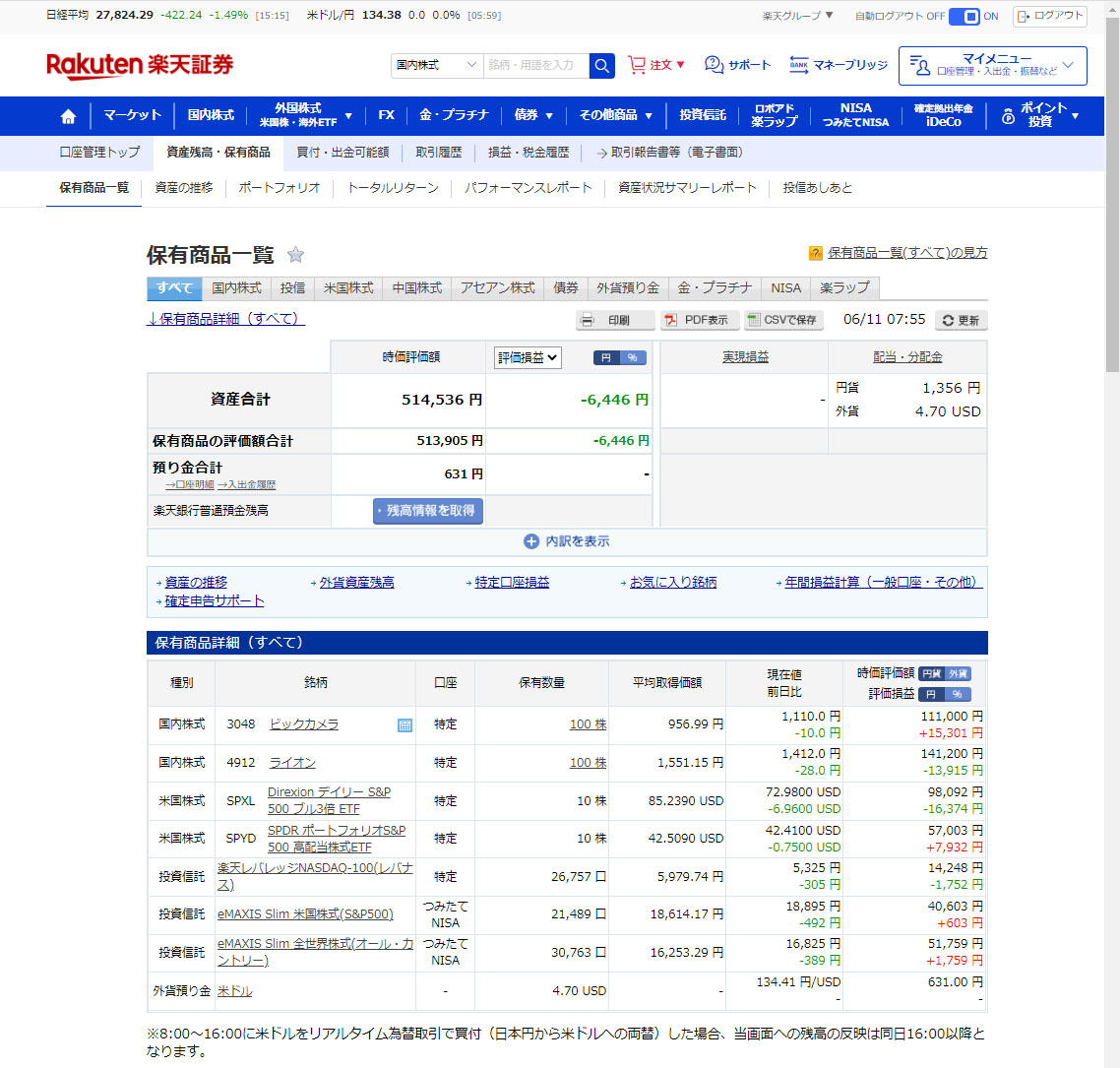Switch 時価評価額 to 外貨 display
Screen dimensions: 1120x1068
958,674
